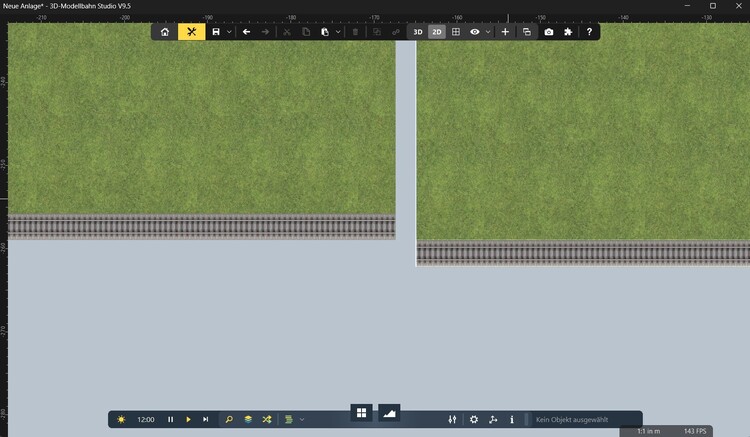
Task: Toggle the yellow edit tools mode button
Action: (x=191, y=32)
